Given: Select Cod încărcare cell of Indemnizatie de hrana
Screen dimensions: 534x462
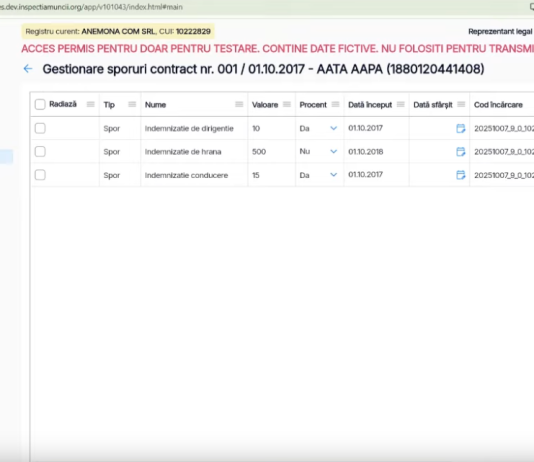Looking at the screenshot, I should [x=502, y=152].
